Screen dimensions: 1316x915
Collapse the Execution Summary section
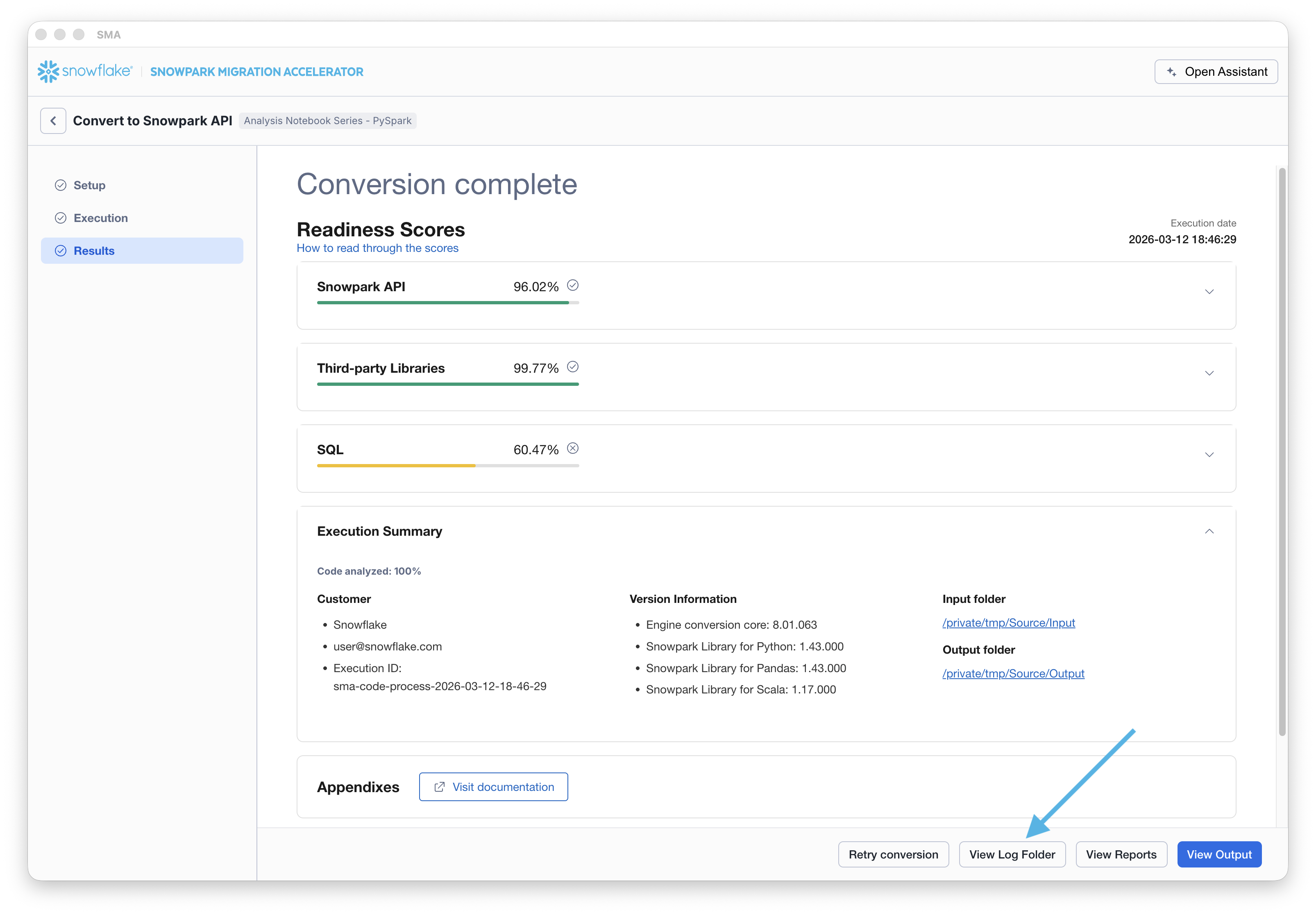click(x=1209, y=532)
